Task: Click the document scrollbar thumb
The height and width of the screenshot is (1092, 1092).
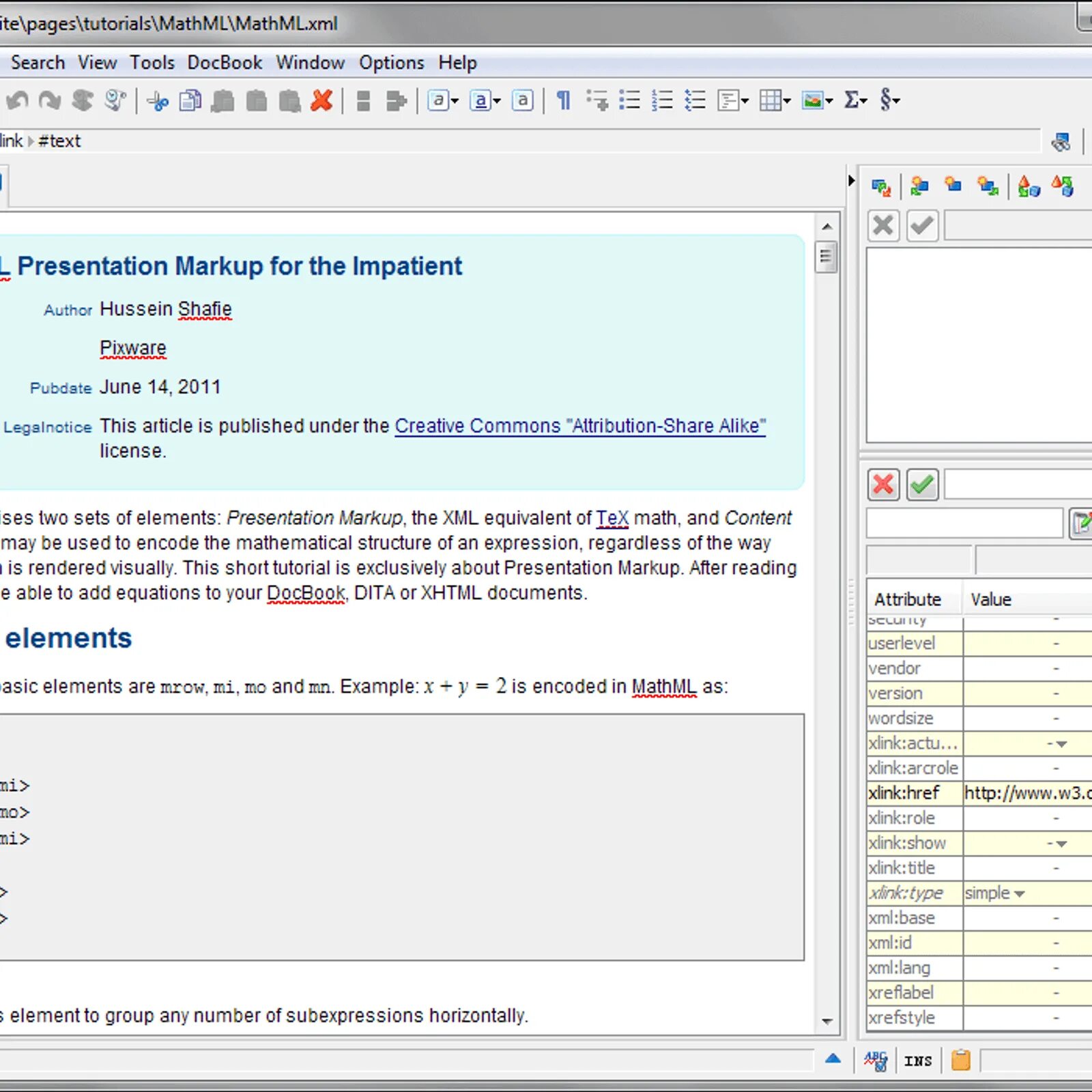Action: point(826,257)
